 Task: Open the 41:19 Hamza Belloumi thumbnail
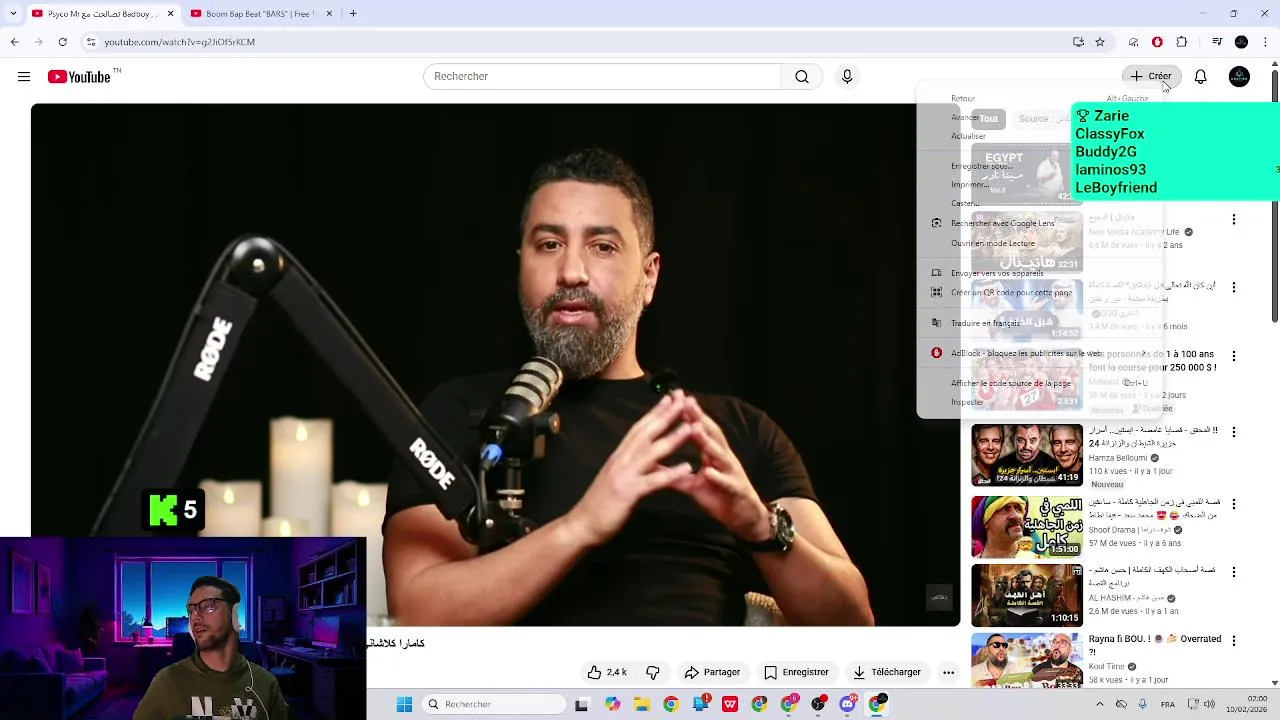[x=1027, y=455]
